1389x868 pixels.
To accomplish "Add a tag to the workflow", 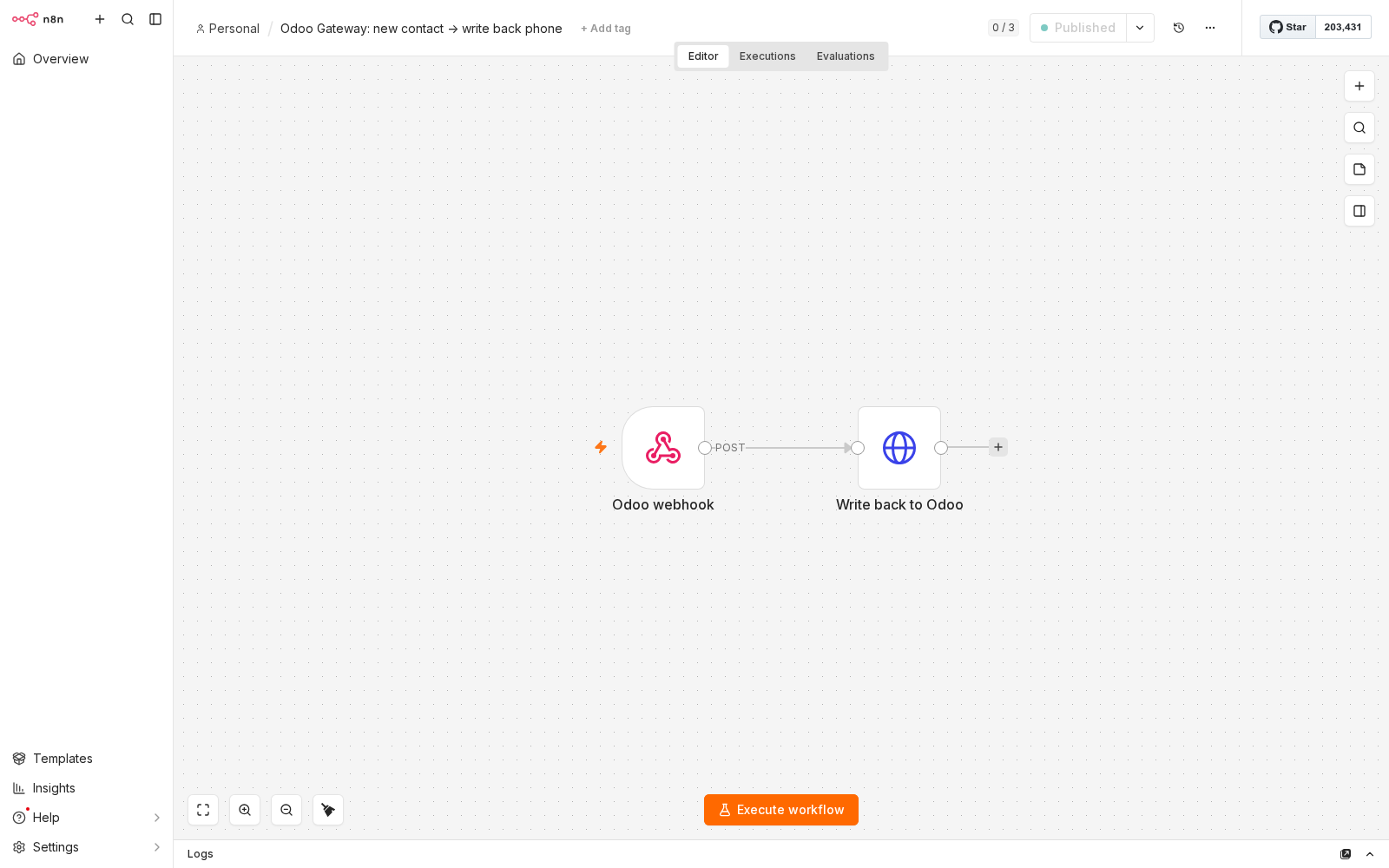I will [x=606, y=29].
